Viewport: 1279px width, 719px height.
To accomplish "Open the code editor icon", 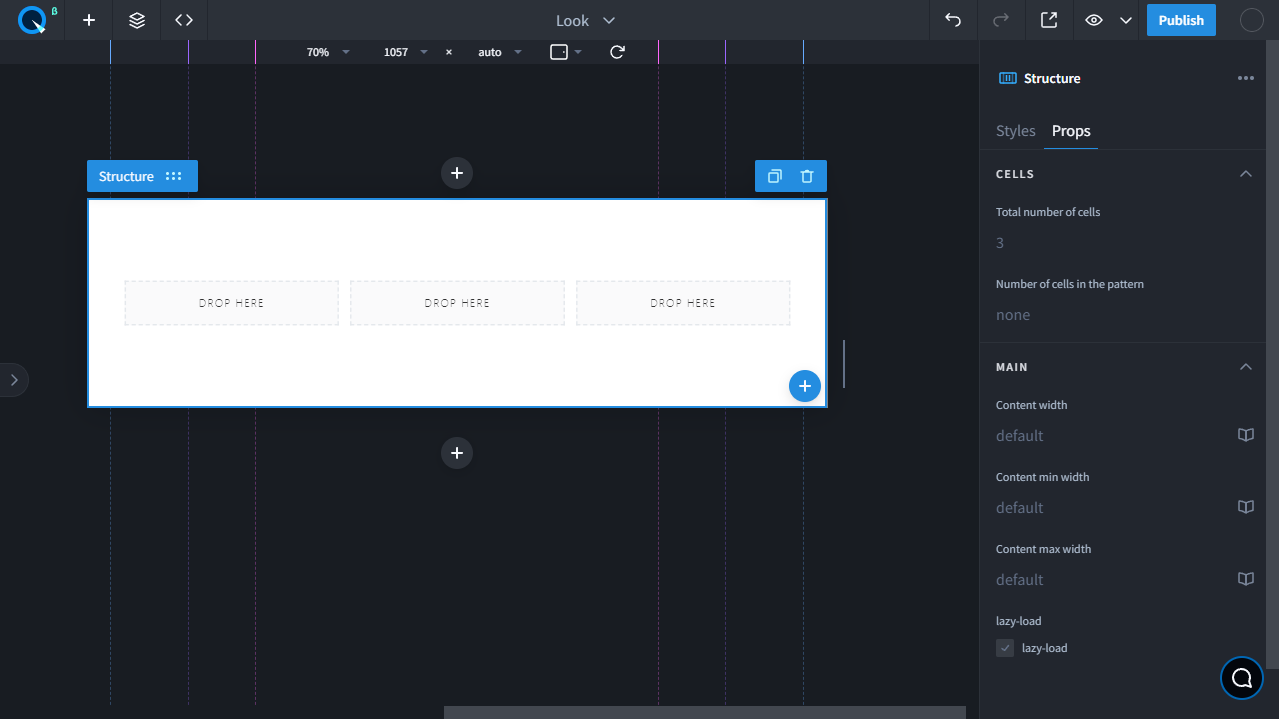I will (184, 20).
